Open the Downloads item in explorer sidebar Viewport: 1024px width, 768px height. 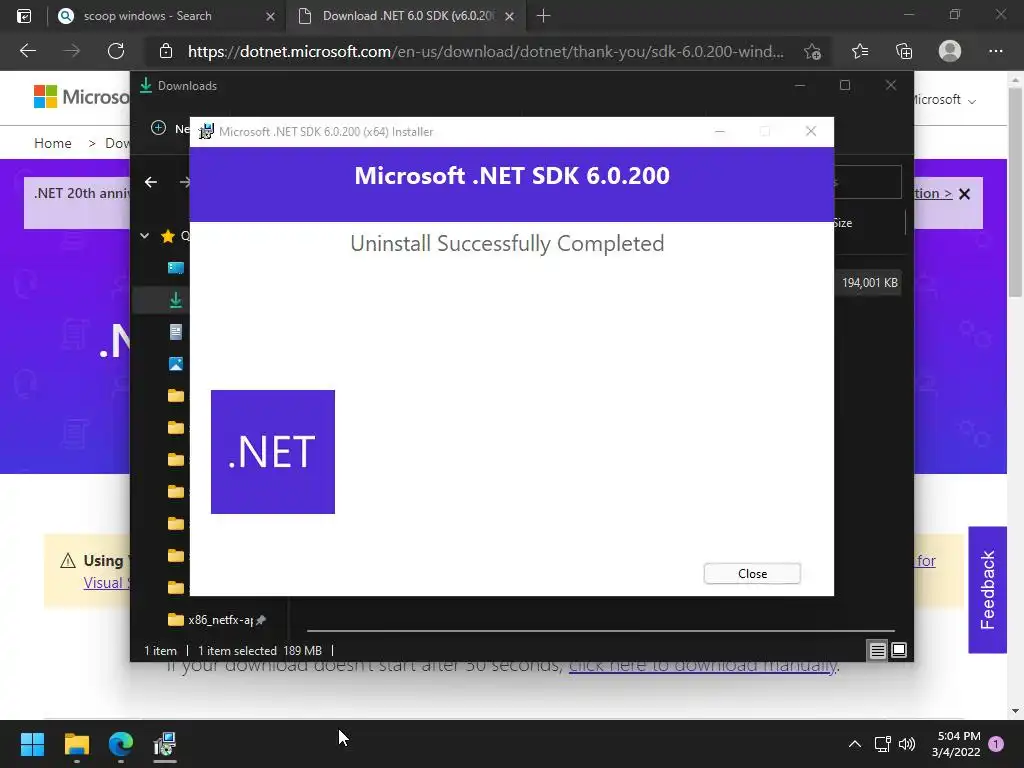pyautogui.click(x=176, y=300)
